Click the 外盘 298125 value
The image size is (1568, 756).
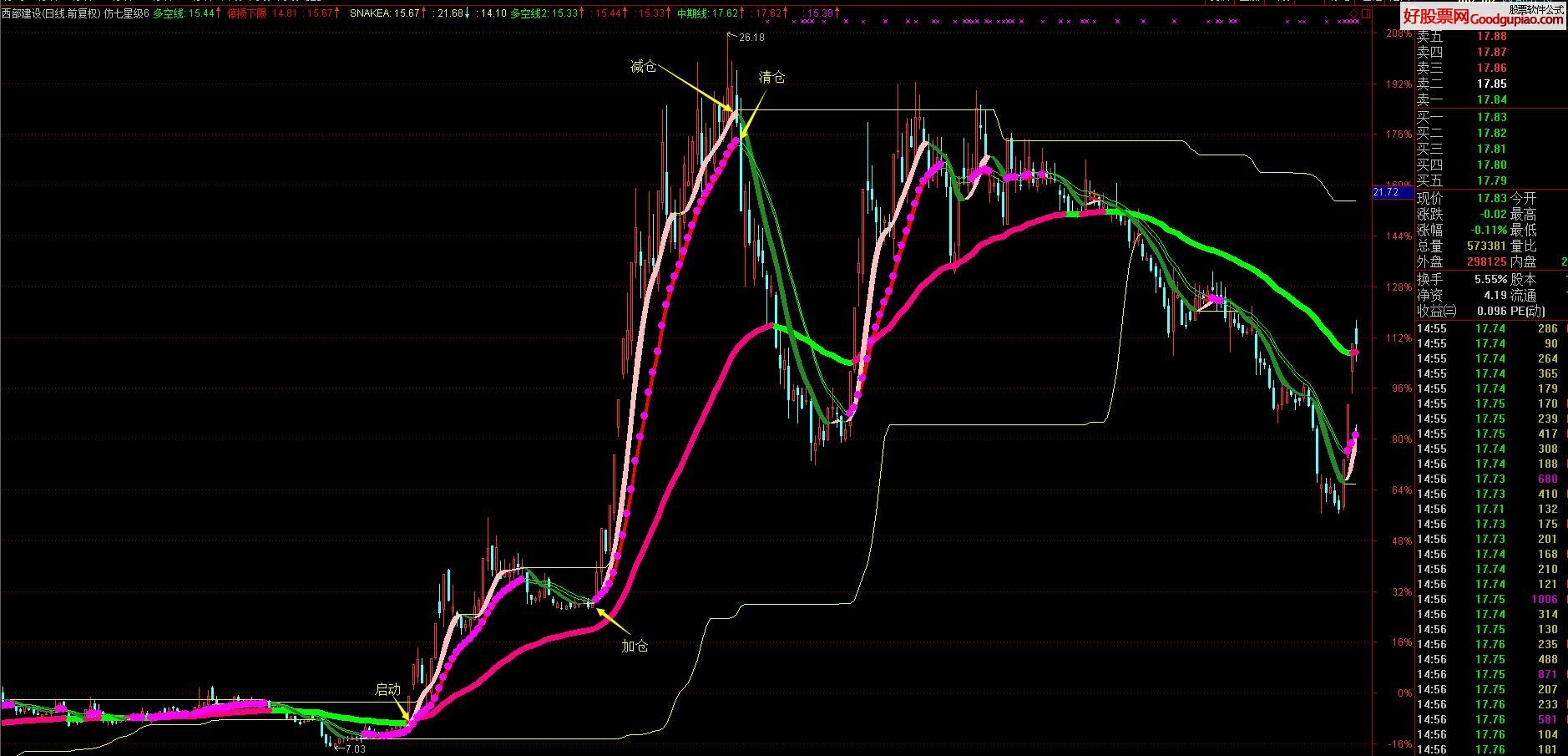[x=1485, y=262]
